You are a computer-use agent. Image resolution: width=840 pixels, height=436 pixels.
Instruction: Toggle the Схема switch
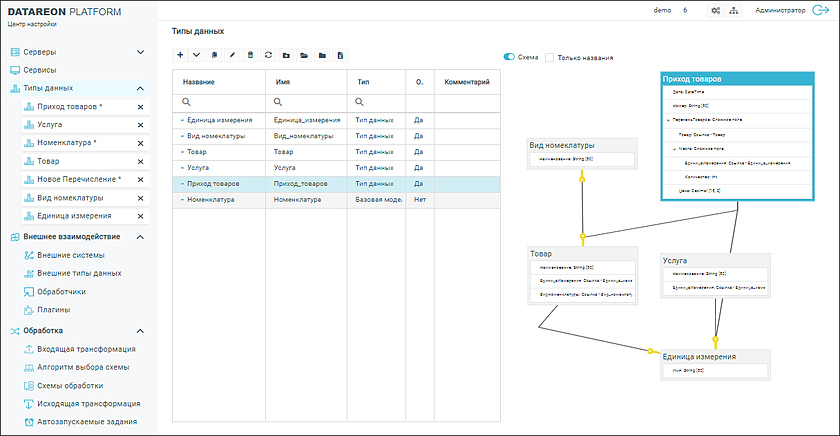click(509, 58)
